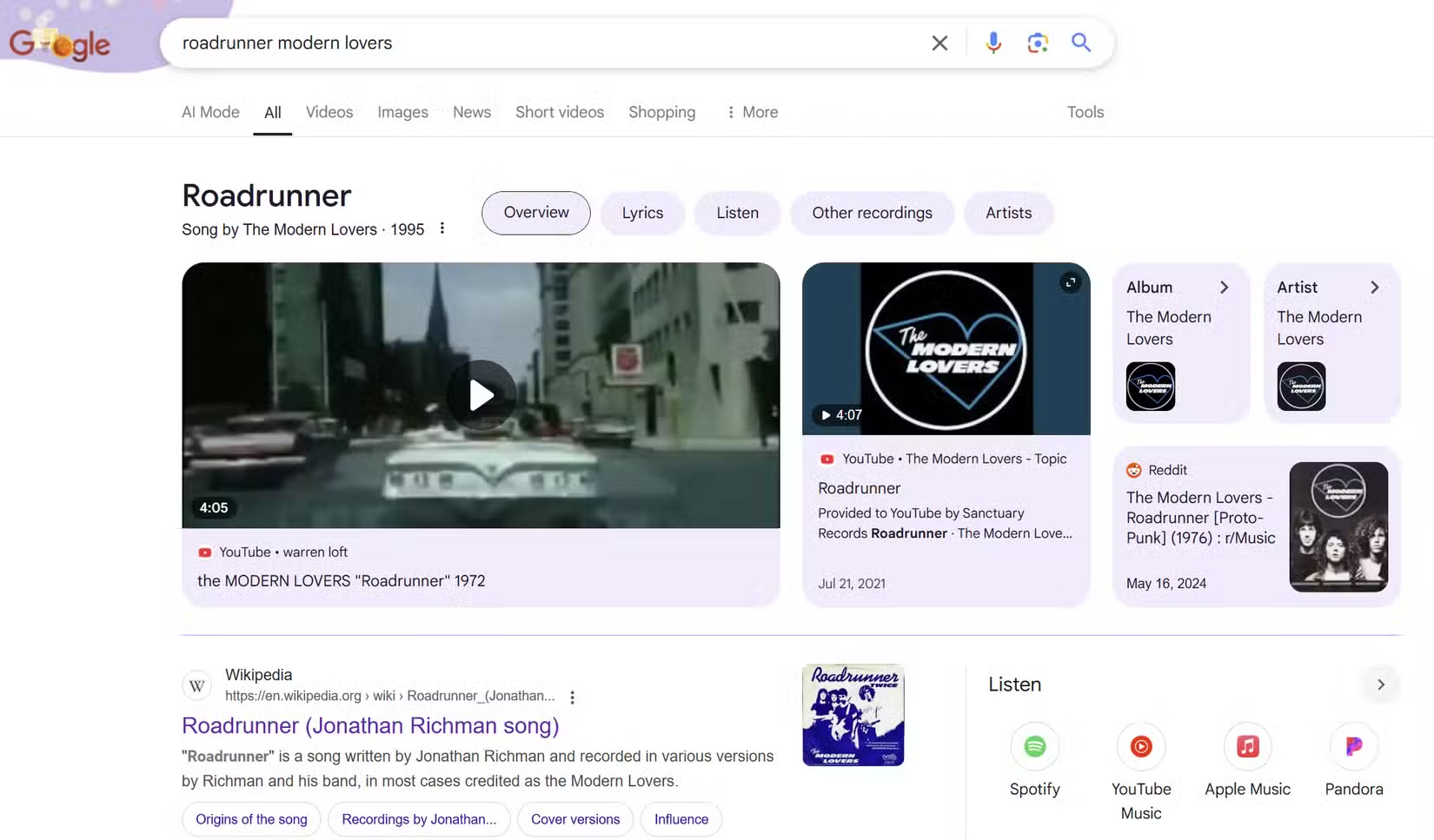
Task: Open three-dot menu for Wikipedia result
Action: [572, 697]
